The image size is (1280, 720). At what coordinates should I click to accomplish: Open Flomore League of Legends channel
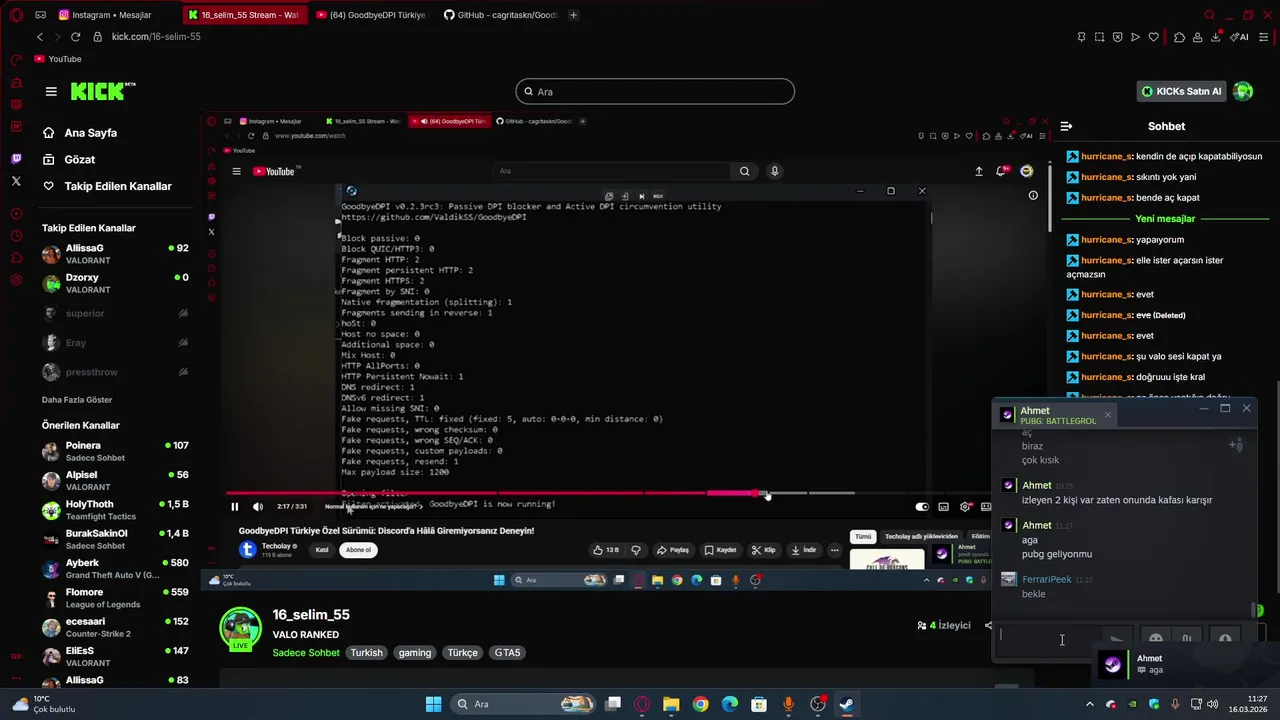(x=115, y=598)
